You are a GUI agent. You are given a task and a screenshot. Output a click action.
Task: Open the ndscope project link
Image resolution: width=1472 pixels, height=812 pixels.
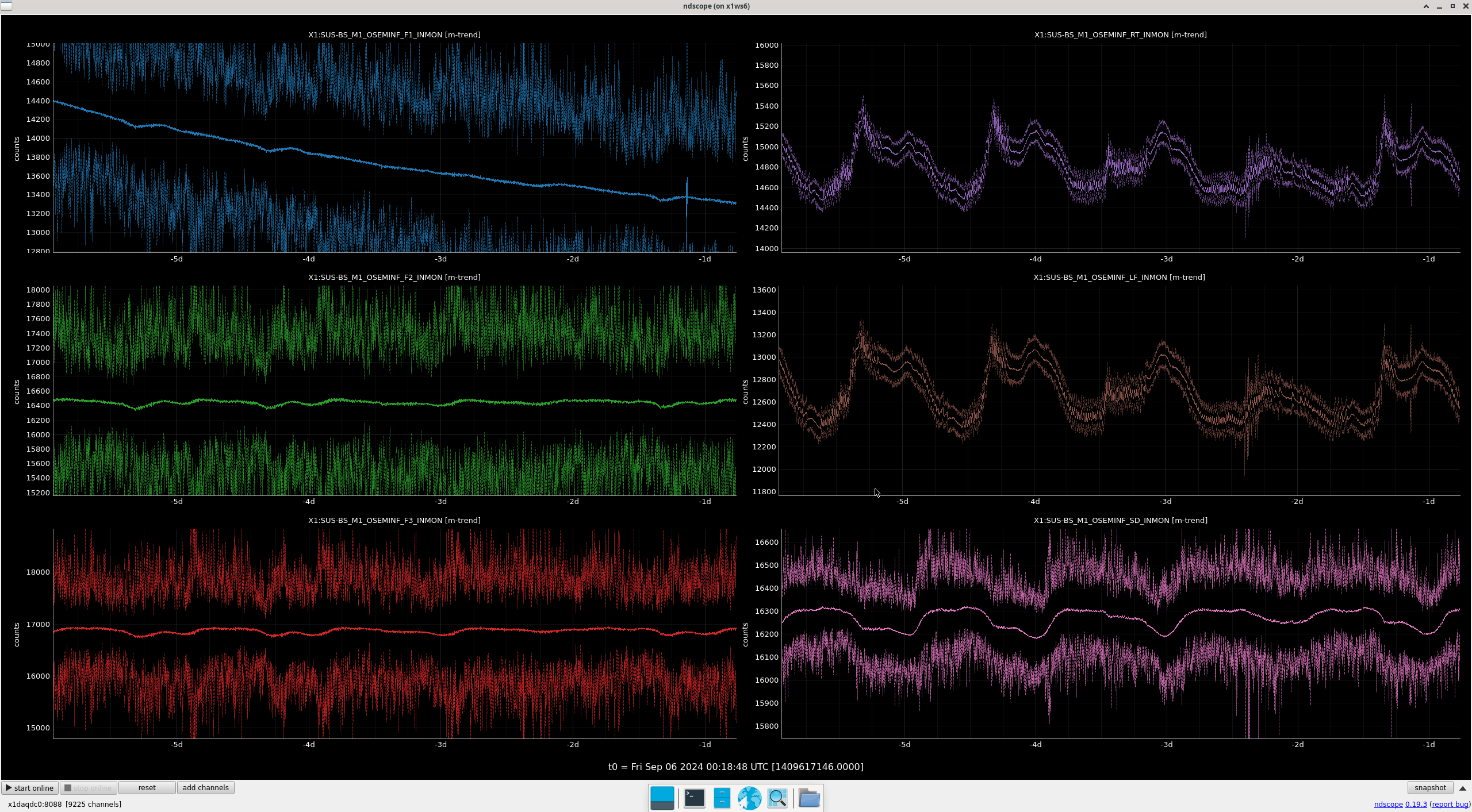pos(1388,804)
